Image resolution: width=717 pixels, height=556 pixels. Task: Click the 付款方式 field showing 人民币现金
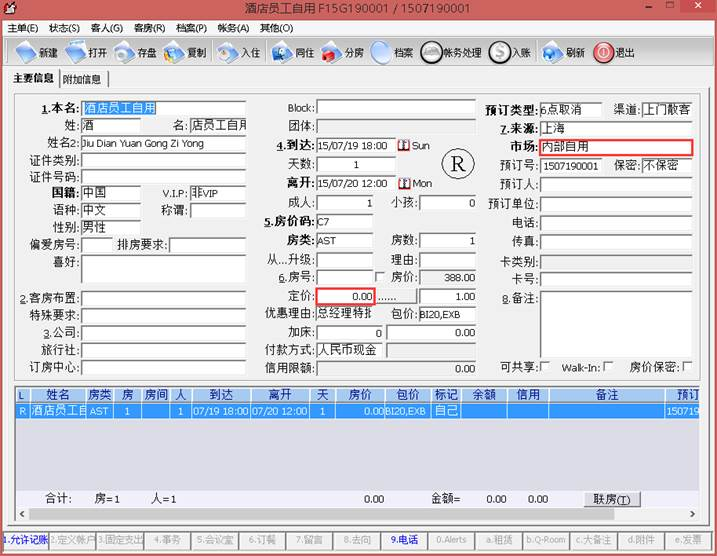(349, 350)
